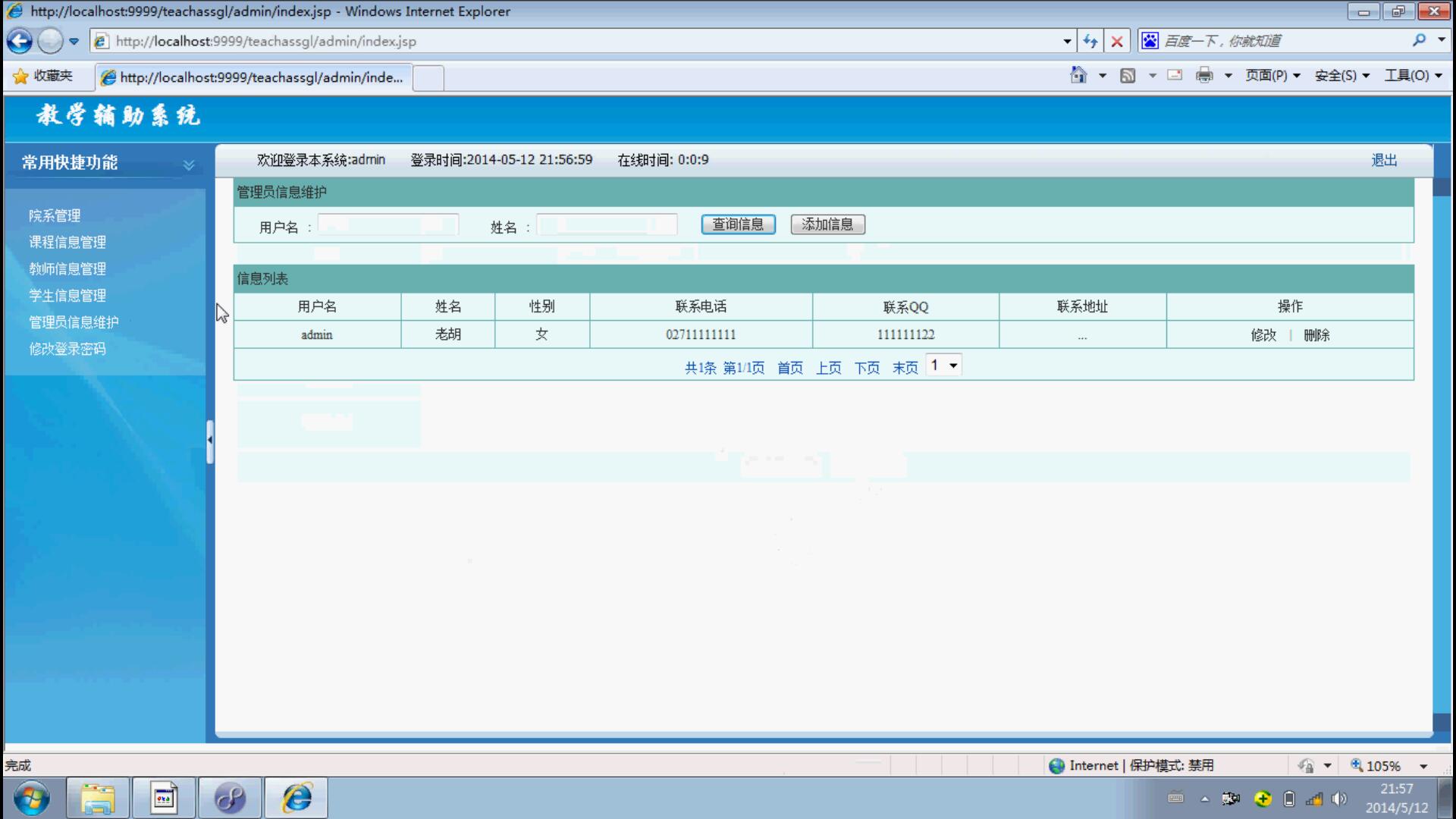Click the zoom level 105% button

[x=1376, y=766]
